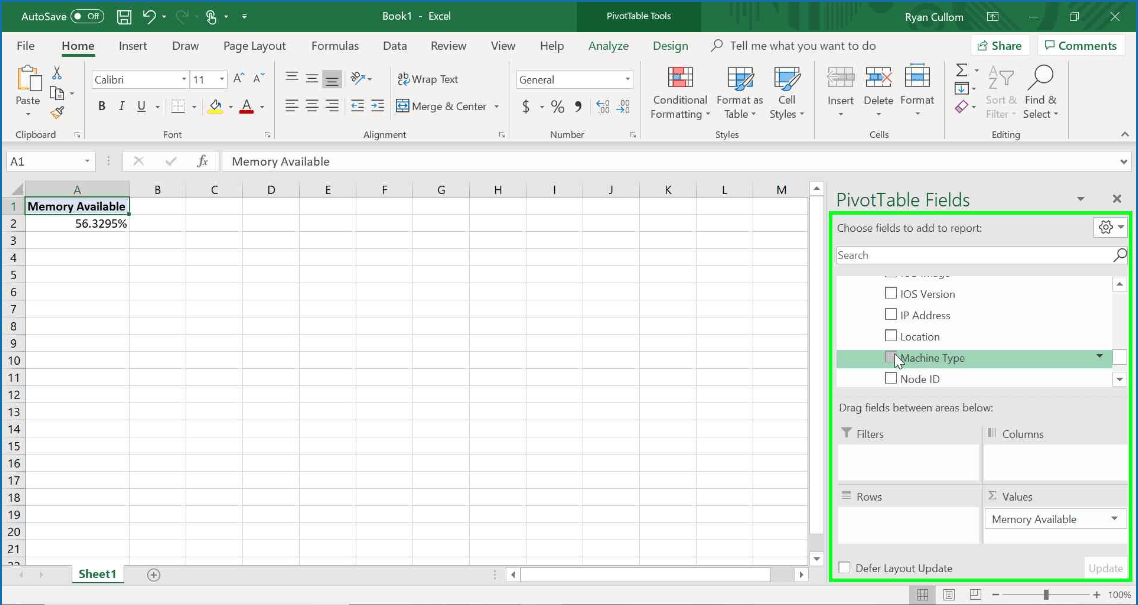
Task: Open the font size dropdown
Action: [222, 80]
